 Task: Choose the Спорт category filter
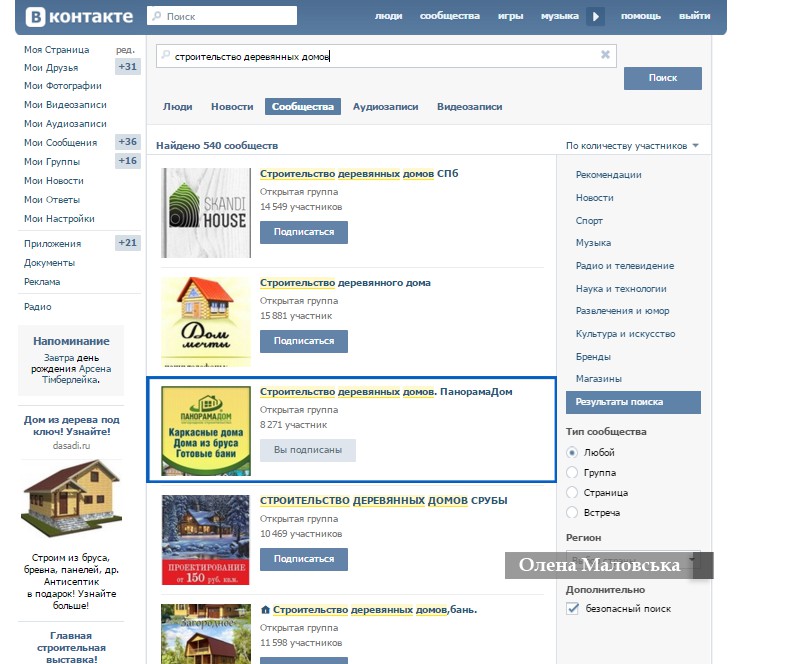589,221
